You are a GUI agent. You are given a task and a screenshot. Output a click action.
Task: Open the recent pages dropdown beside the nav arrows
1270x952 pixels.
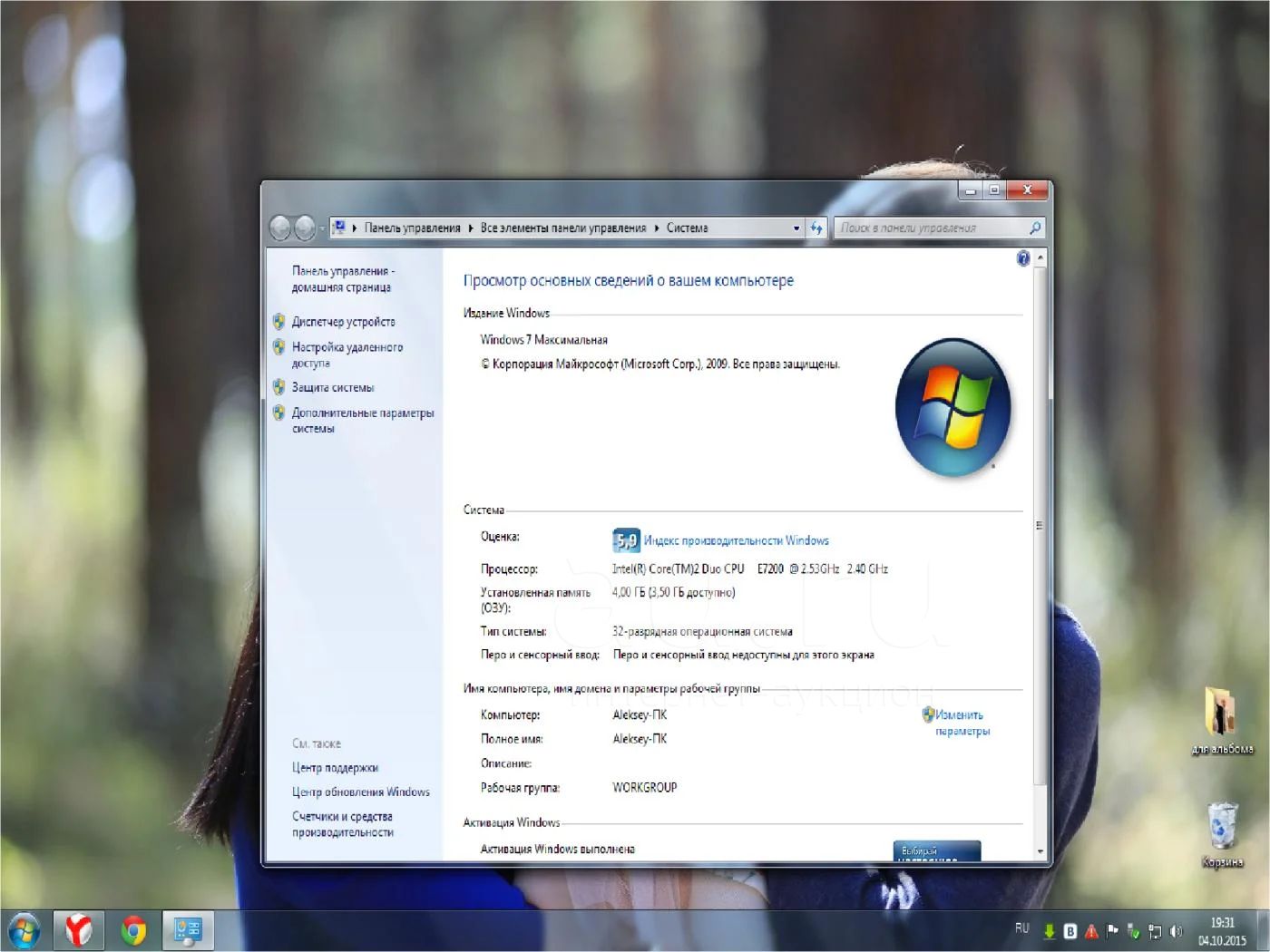point(322,228)
